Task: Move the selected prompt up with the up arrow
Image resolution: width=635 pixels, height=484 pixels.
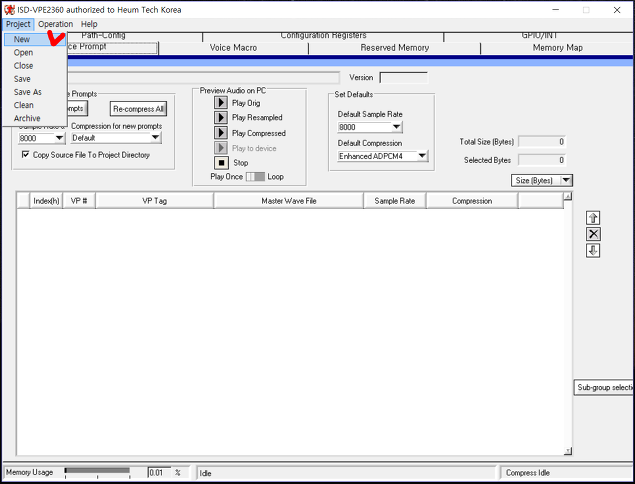Action: [x=593, y=218]
